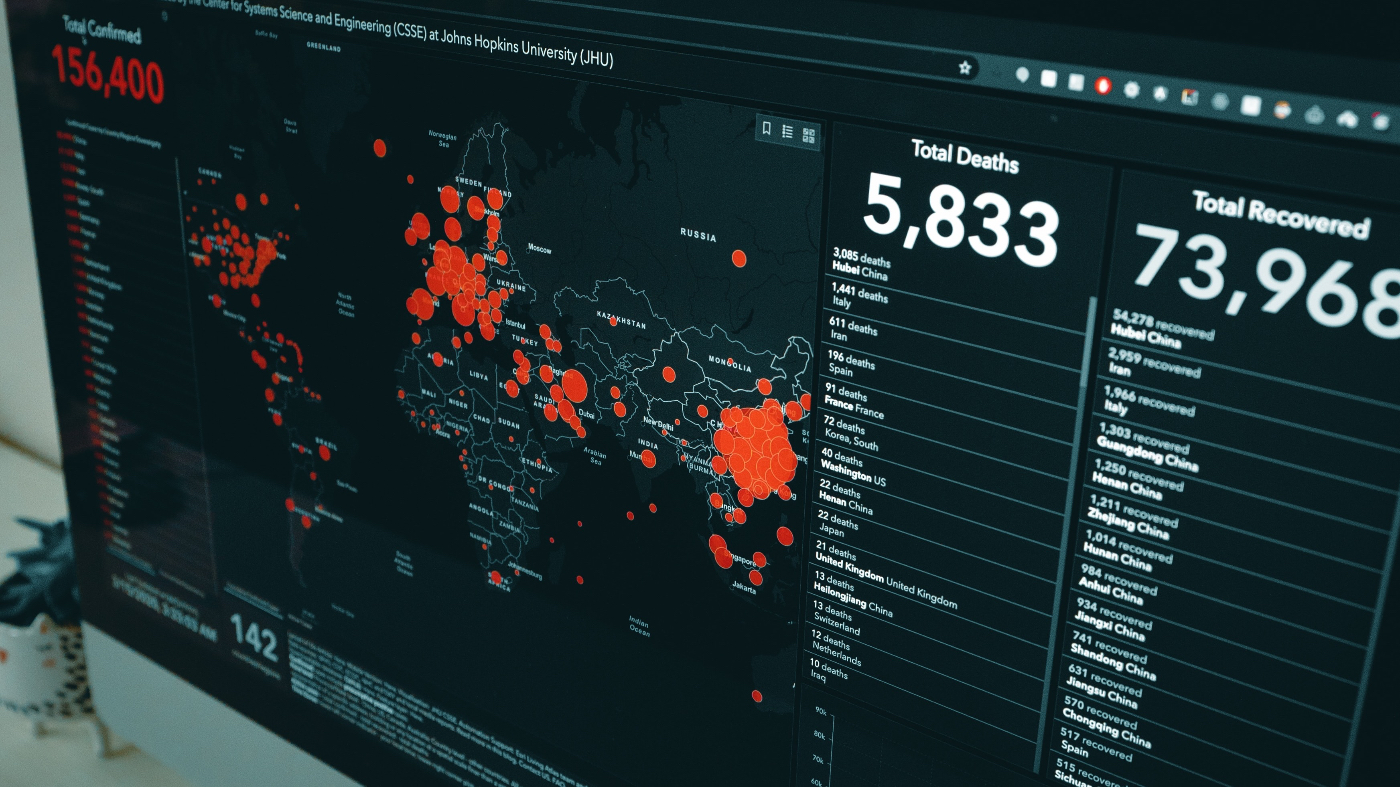Click the red circular browser extension icon

tap(1104, 86)
